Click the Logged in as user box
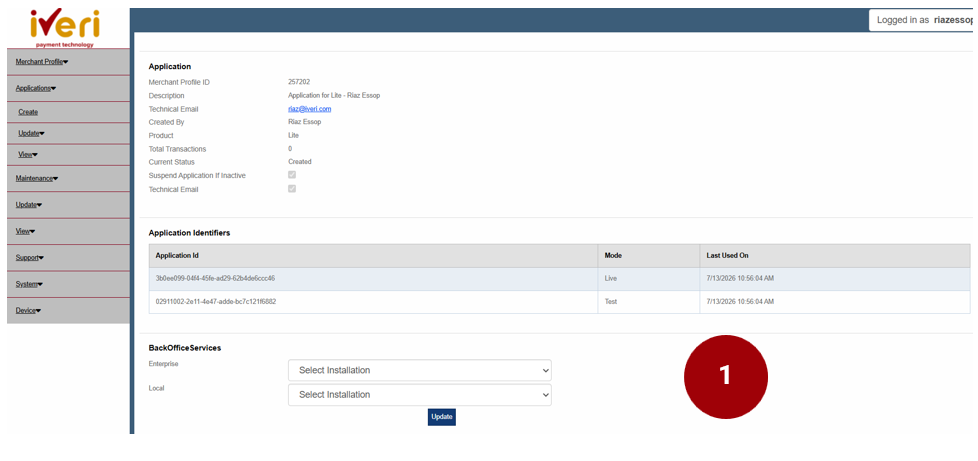The width and height of the screenshot is (978, 461). pos(921,20)
